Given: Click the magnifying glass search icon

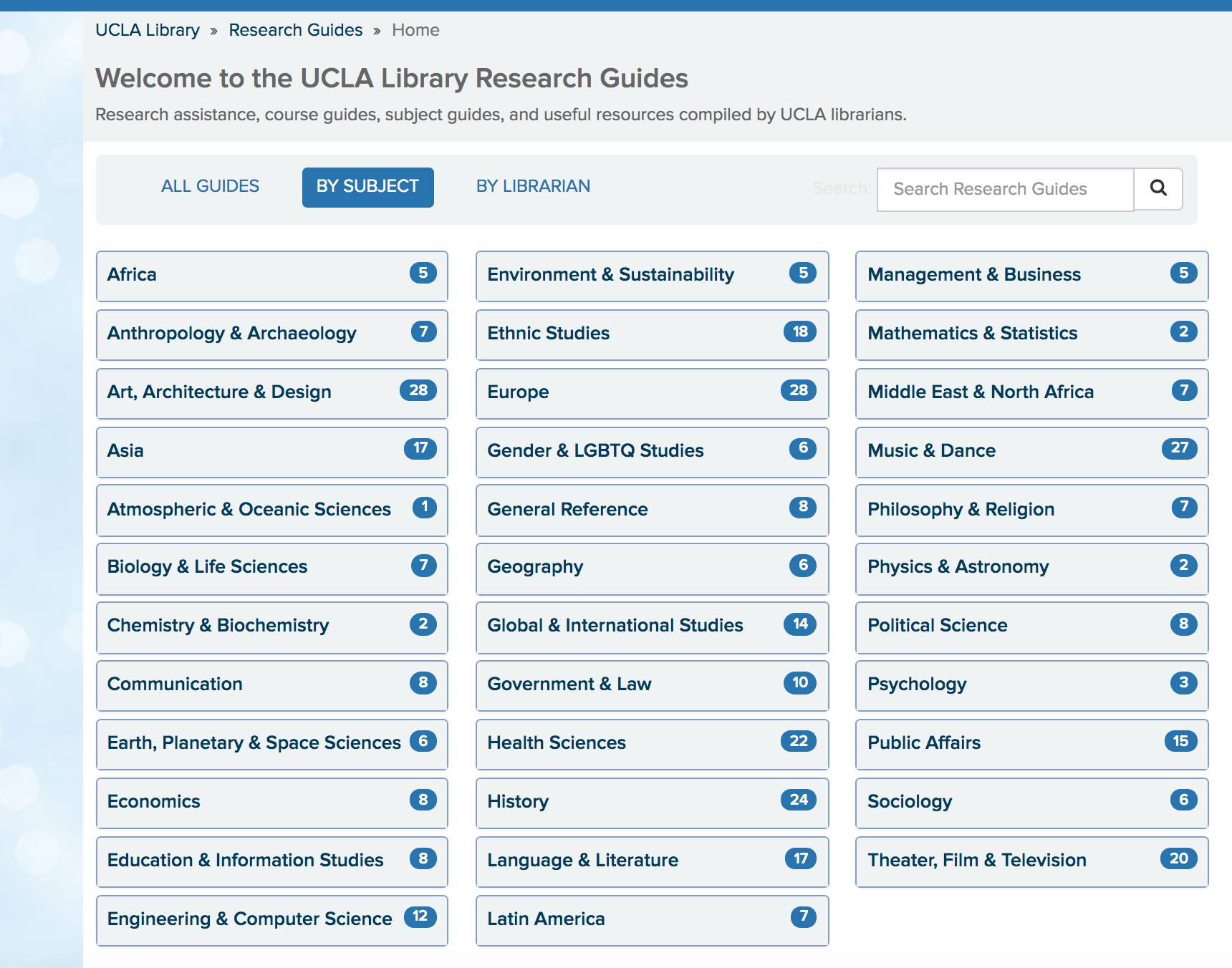Looking at the screenshot, I should point(1158,188).
